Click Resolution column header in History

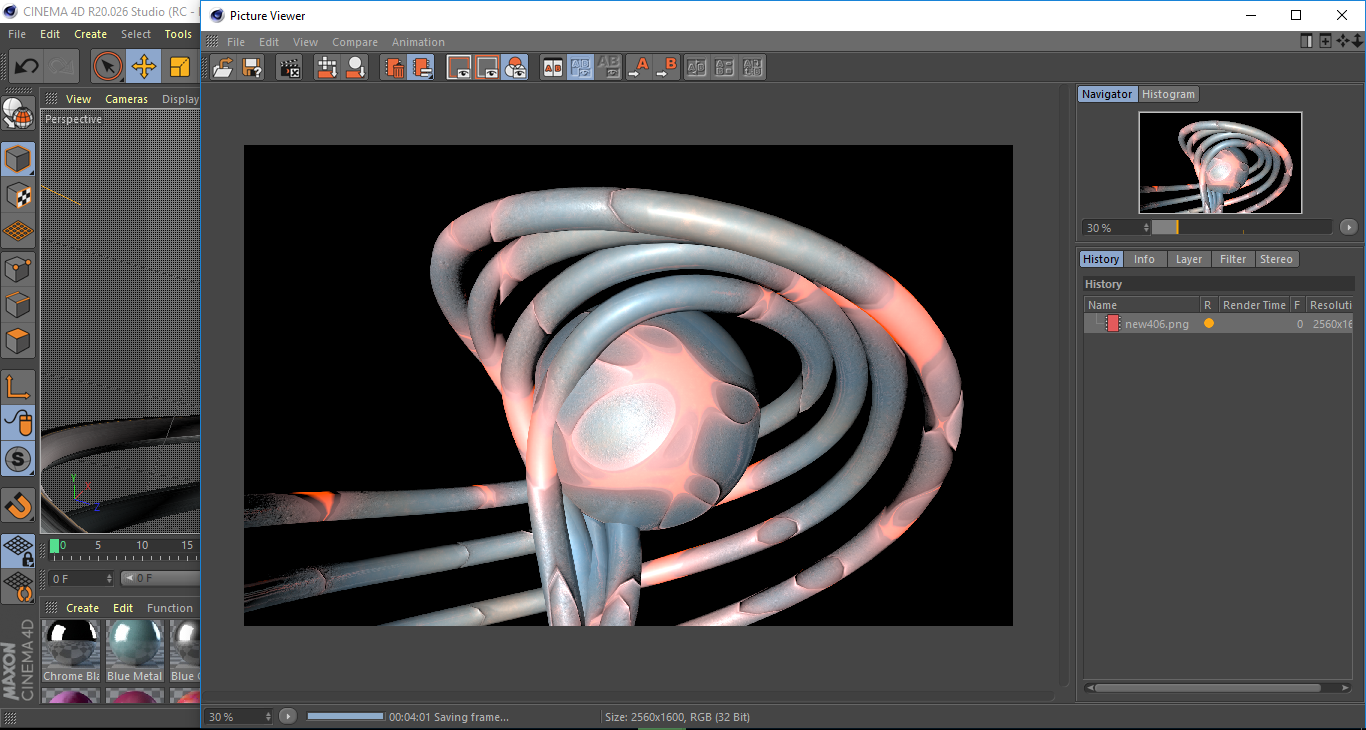[x=1329, y=305]
